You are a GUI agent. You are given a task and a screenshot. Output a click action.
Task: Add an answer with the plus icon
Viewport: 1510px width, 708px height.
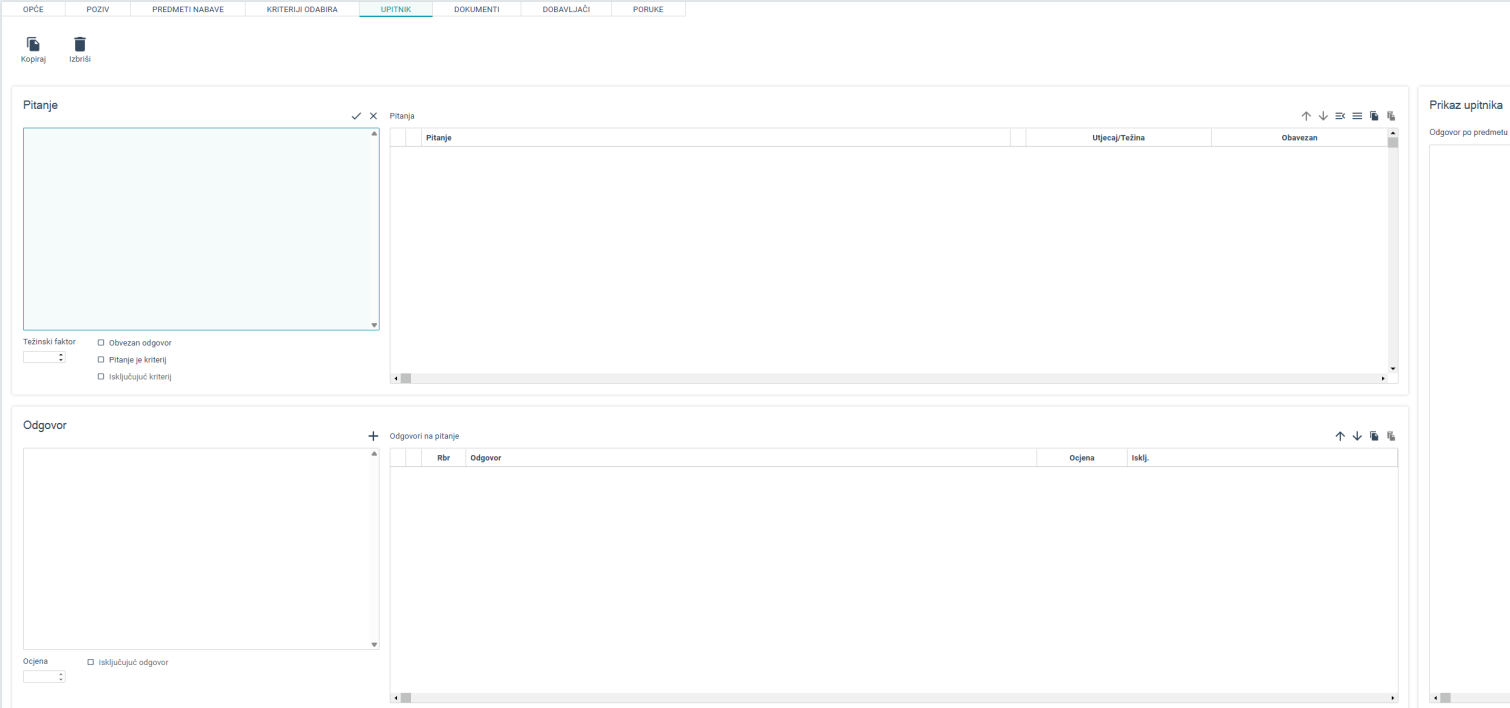pyautogui.click(x=373, y=436)
